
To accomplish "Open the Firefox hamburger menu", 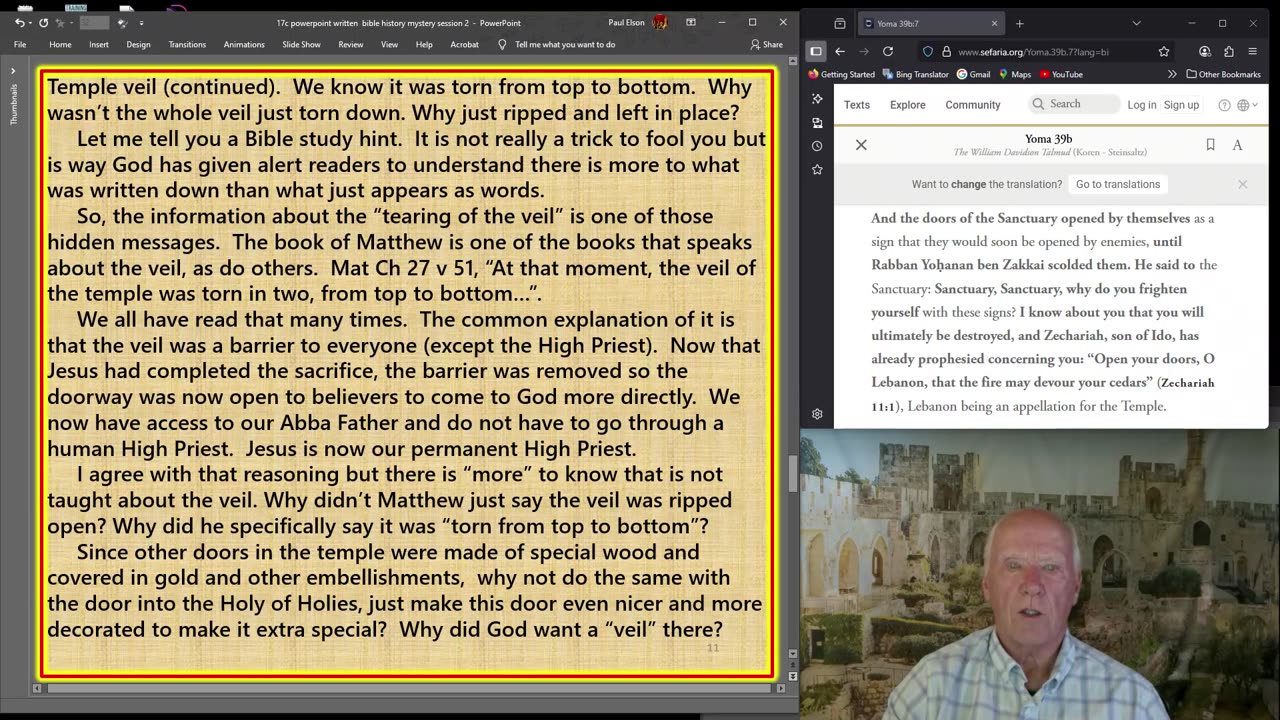I will 1253,51.
